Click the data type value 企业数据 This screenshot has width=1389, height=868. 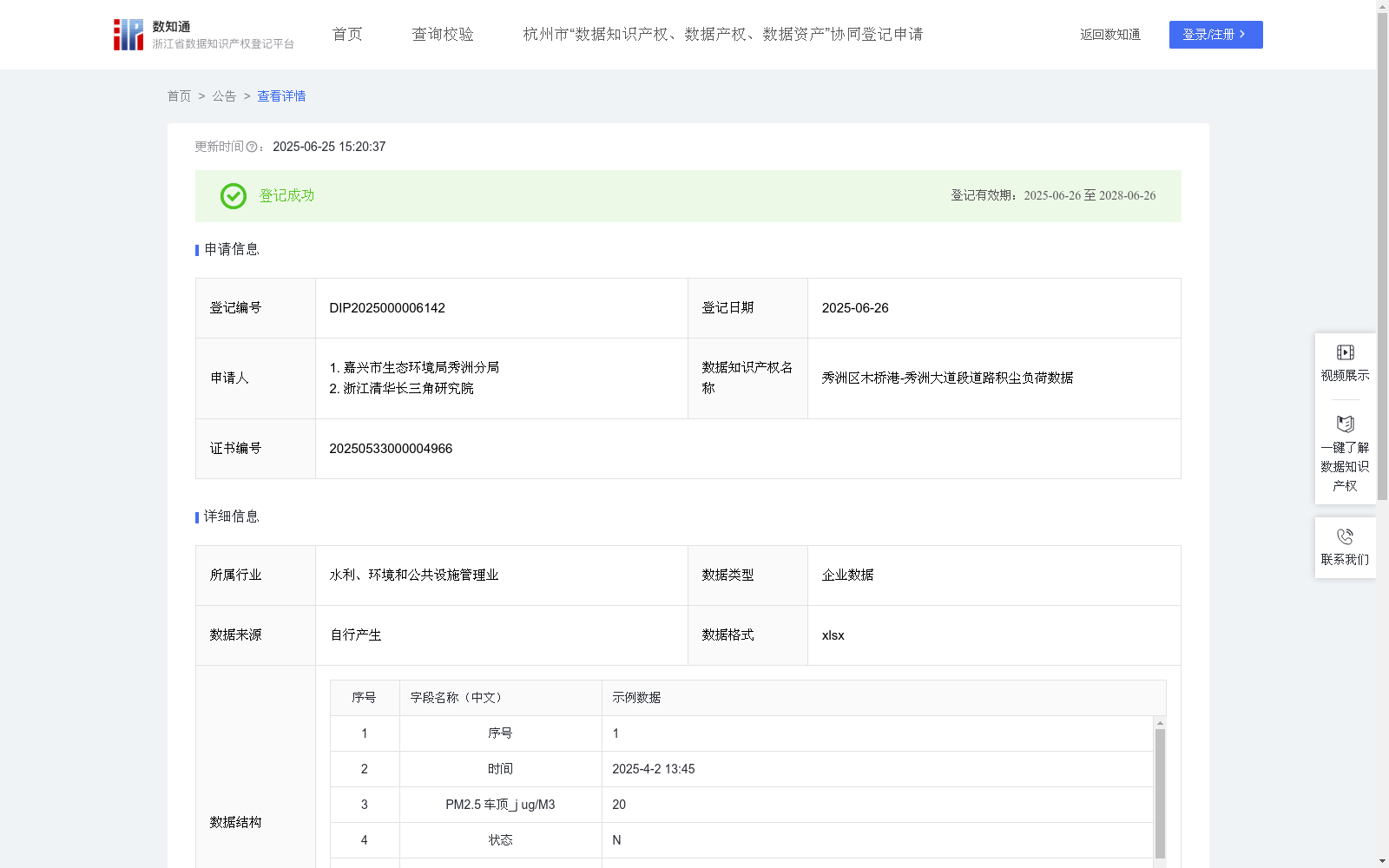click(x=847, y=575)
